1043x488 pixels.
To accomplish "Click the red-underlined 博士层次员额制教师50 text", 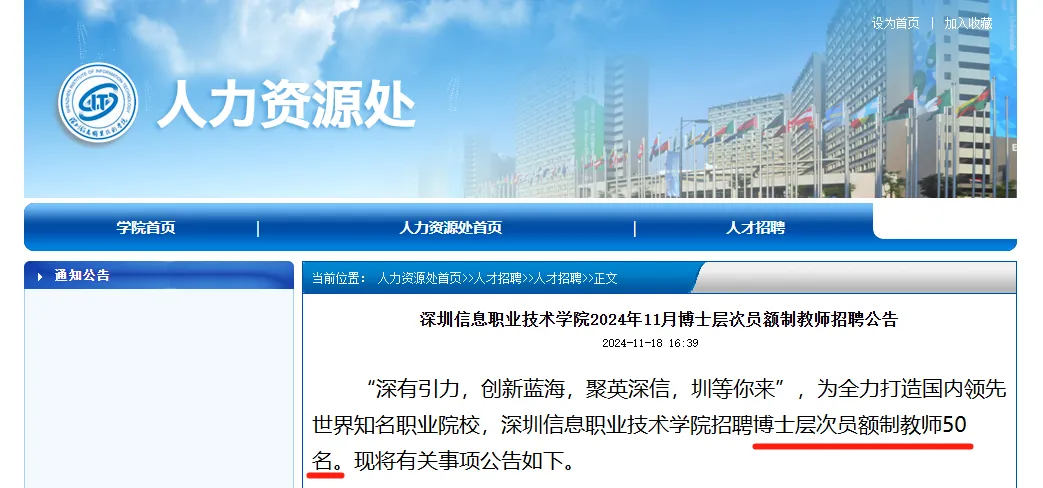I will [x=861, y=425].
